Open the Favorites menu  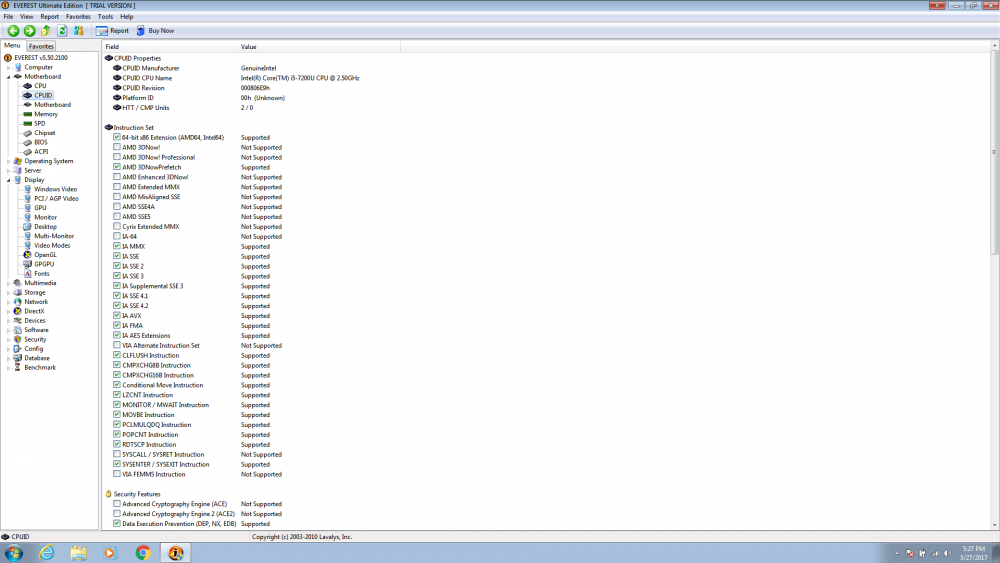point(78,17)
